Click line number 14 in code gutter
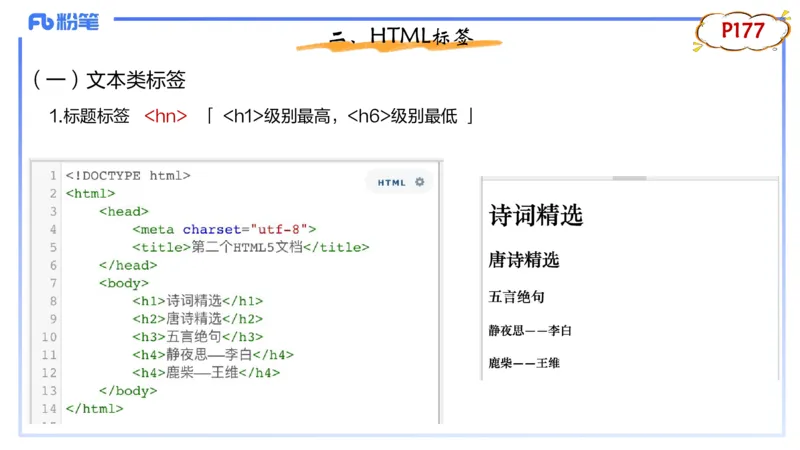 click(50, 408)
